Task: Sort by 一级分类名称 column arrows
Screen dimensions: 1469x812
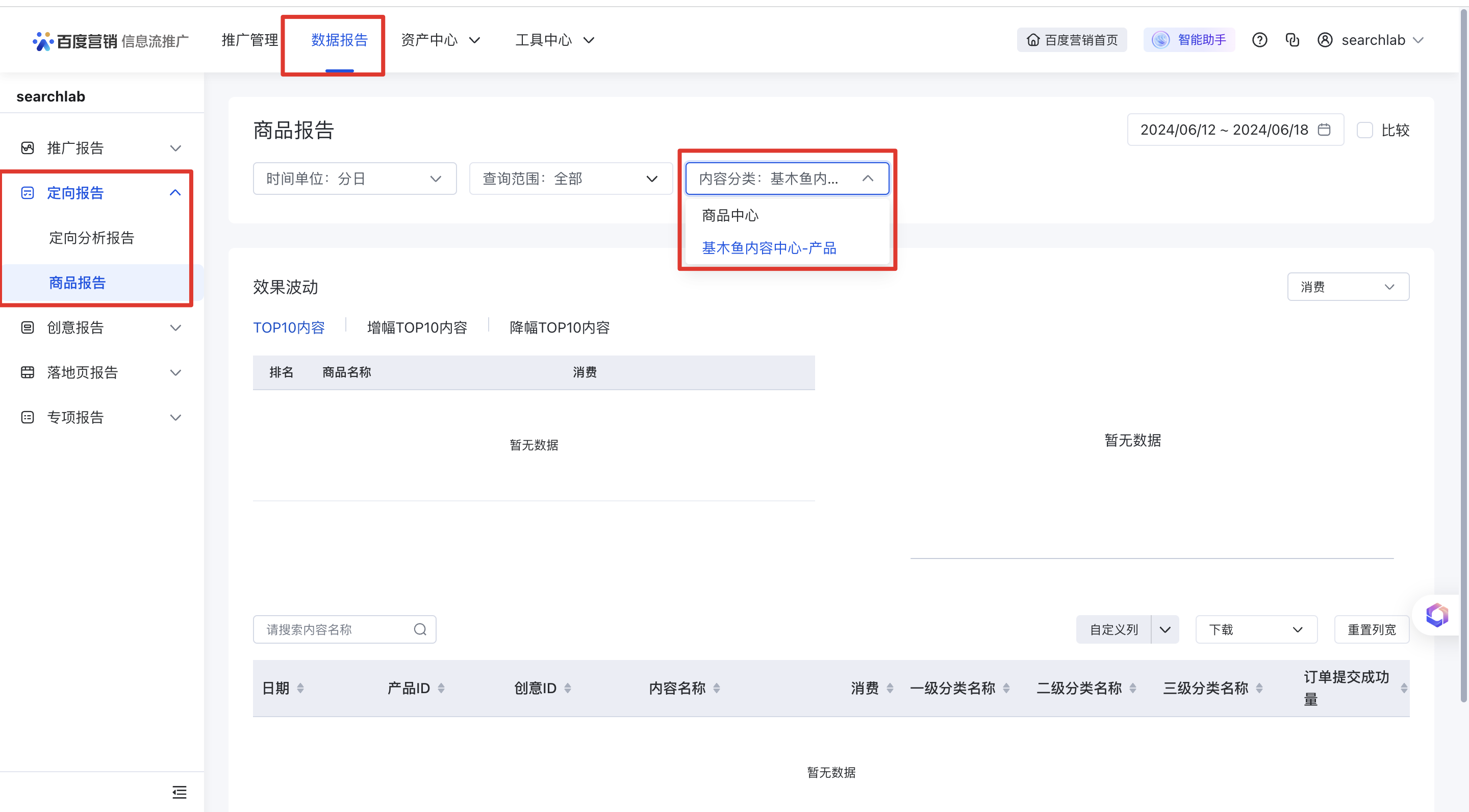Action: [x=1006, y=688]
